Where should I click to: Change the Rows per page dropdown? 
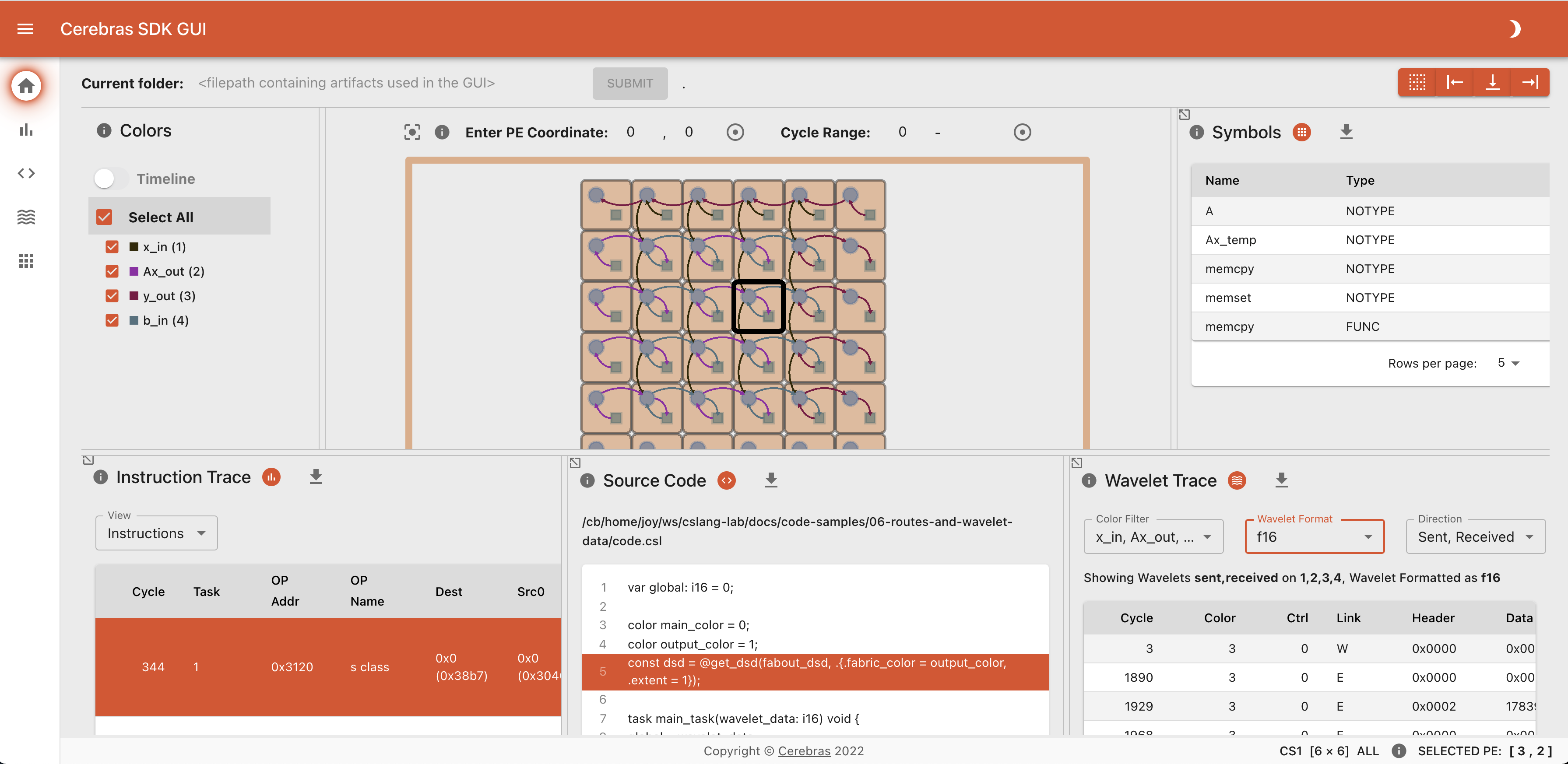[1508, 363]
